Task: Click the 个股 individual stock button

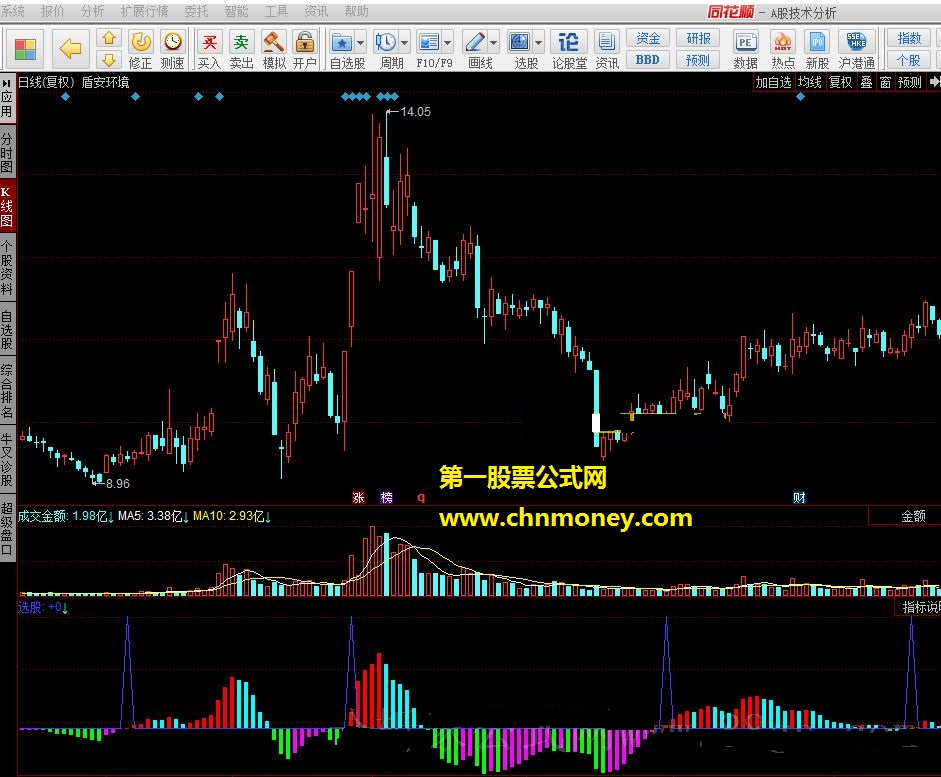Action: click(x=909, y=59)
